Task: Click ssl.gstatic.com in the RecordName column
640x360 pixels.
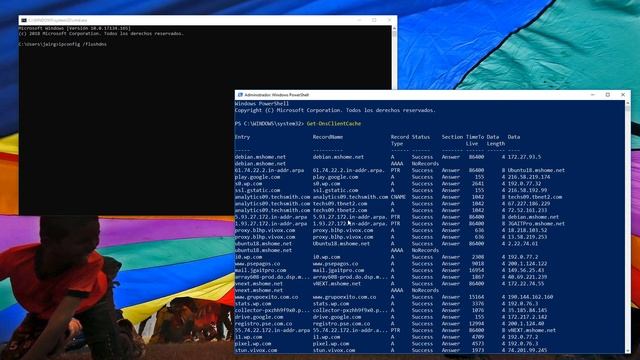Action: (x=336, y=190)
